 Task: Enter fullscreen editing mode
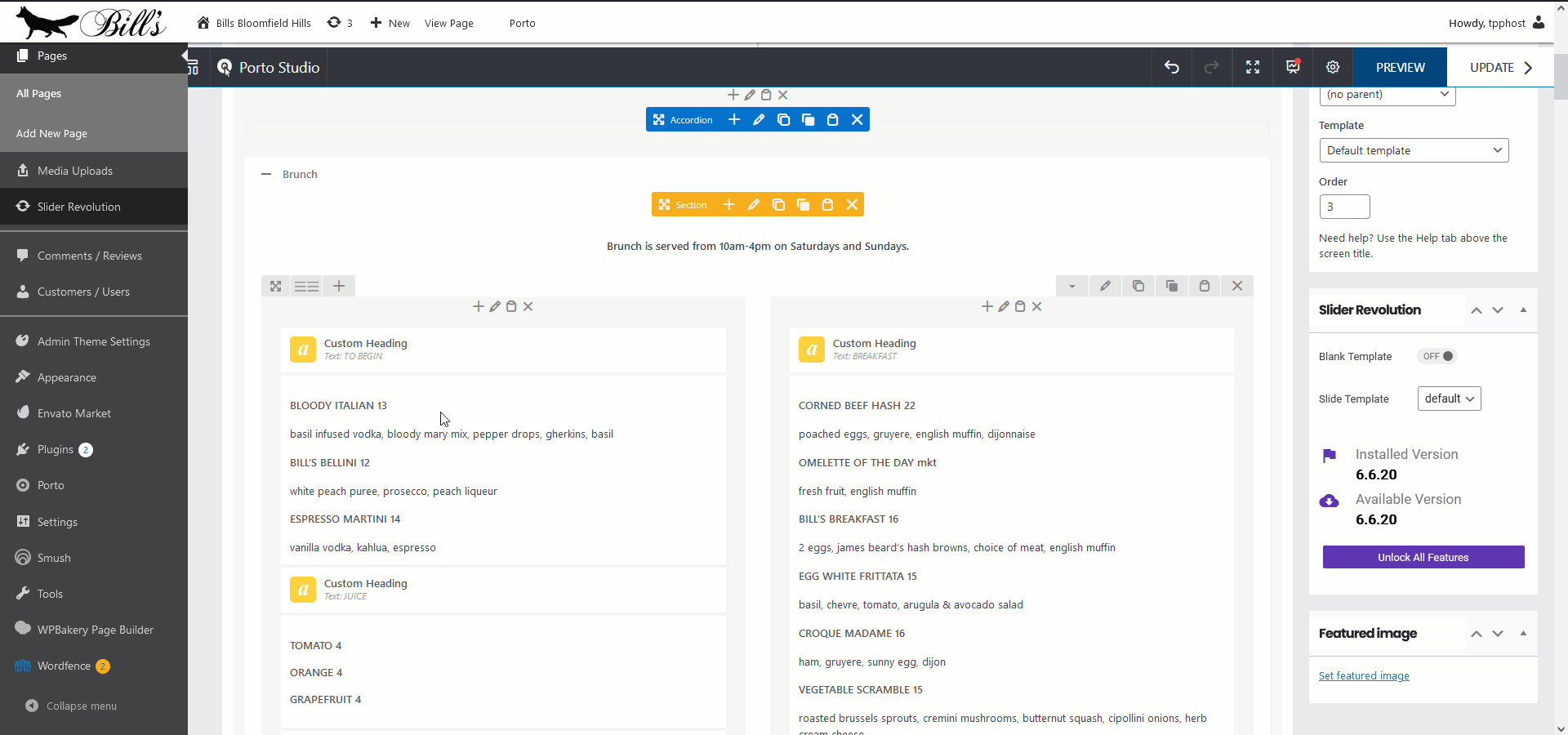click(1252, 67)
